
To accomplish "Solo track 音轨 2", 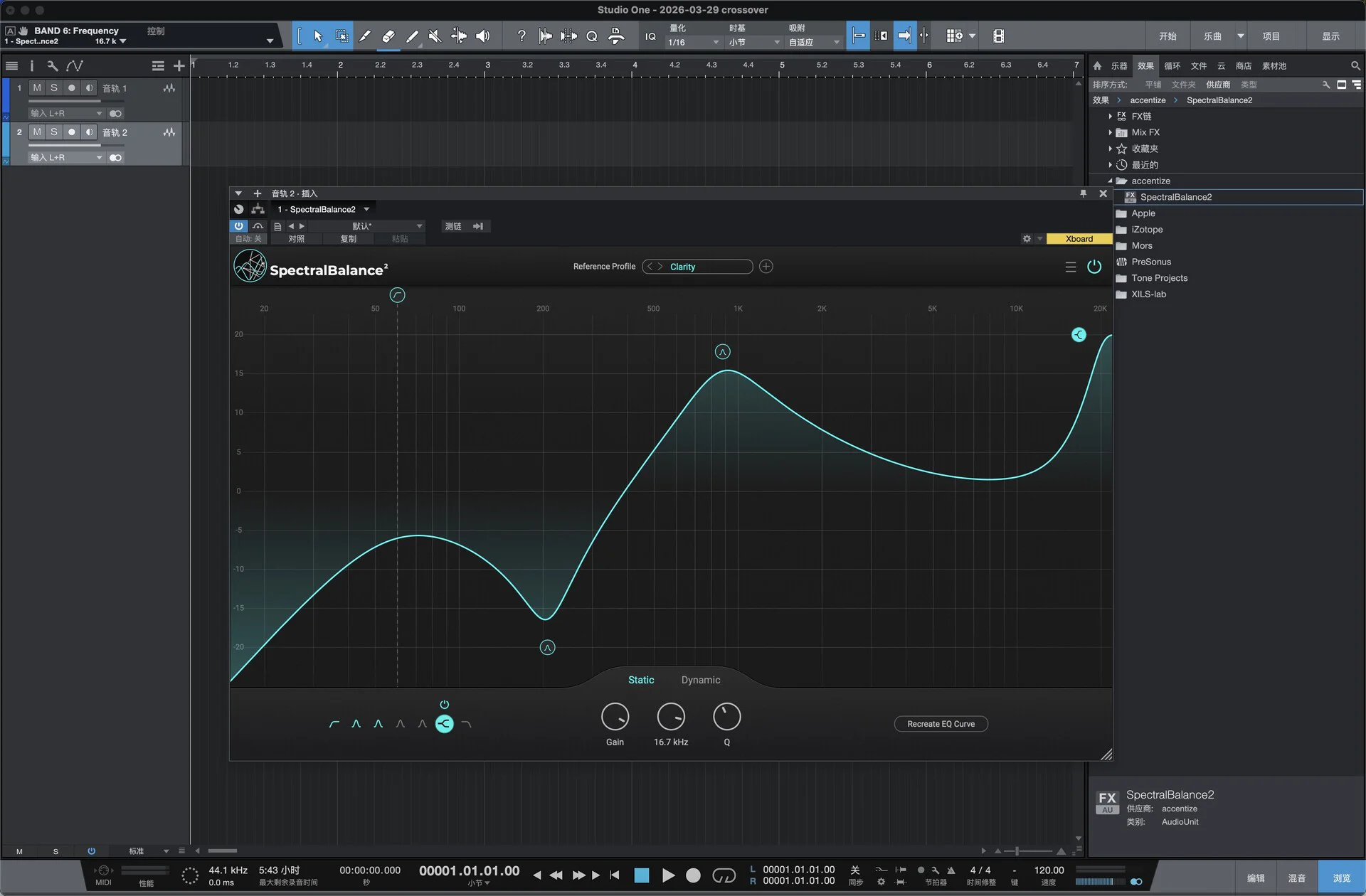I will point(54,132).
